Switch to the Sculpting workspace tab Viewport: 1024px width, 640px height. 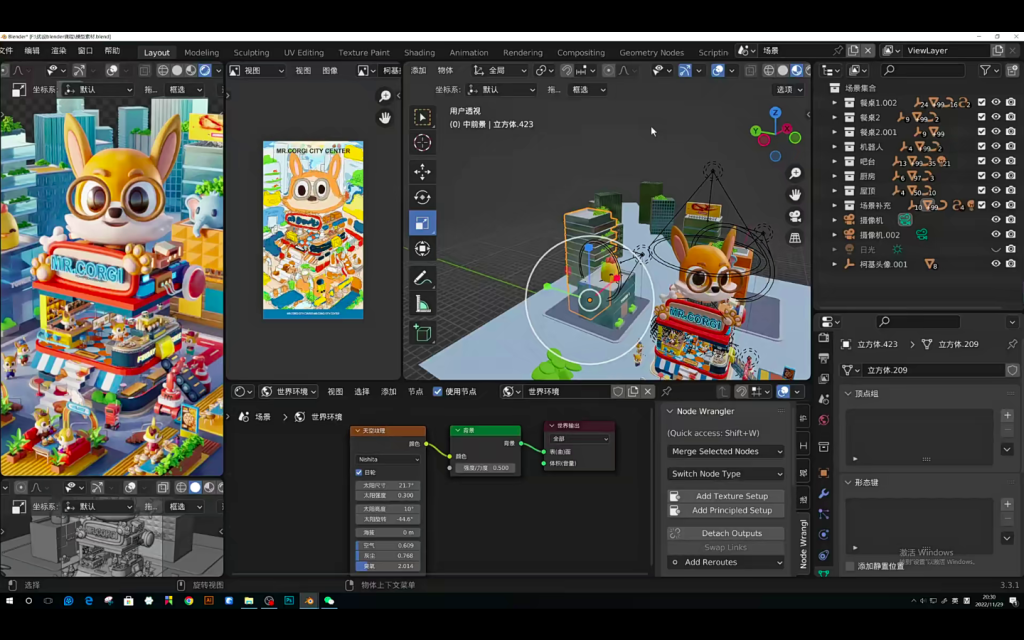coord(251,52)
